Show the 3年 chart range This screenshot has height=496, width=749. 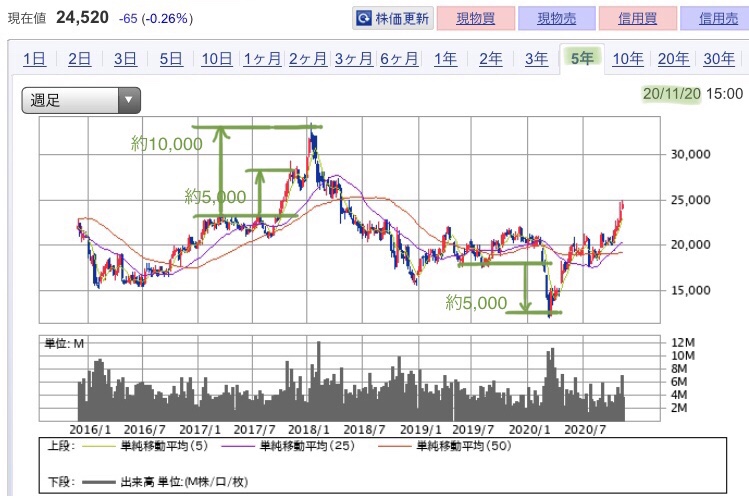click(x=536, y=59)
